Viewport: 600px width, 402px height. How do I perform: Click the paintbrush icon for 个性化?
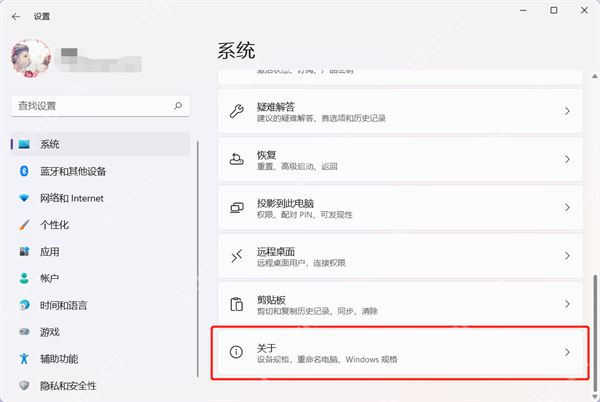click(24, 225)
